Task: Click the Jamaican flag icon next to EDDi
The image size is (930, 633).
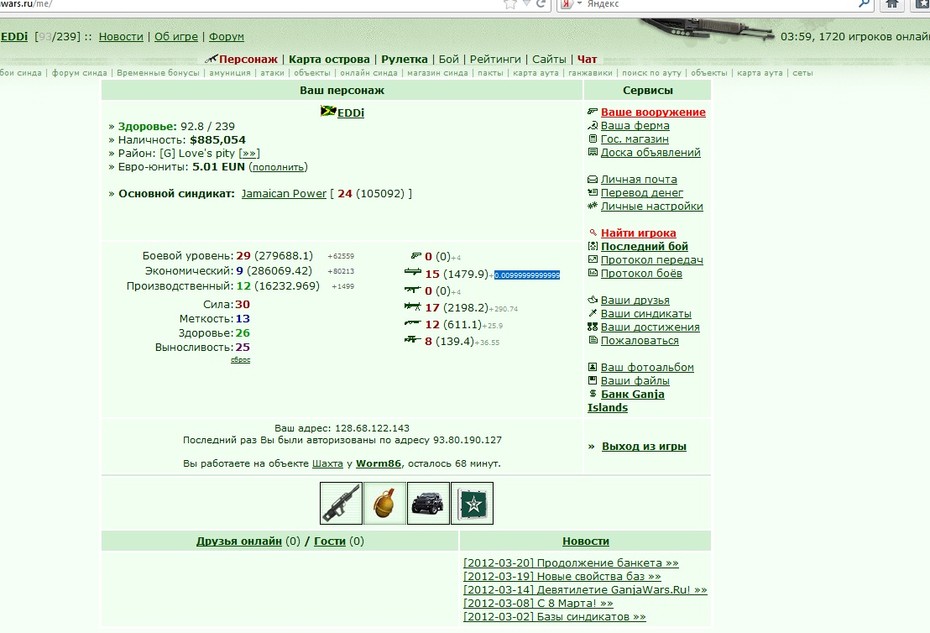Action: click(x=328, y=112)
